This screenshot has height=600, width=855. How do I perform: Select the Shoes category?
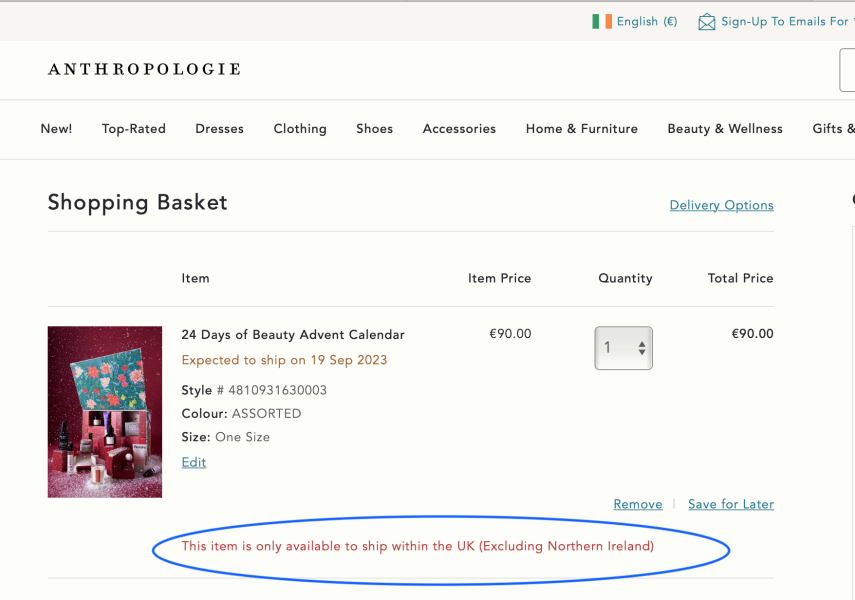coord(374,128)
